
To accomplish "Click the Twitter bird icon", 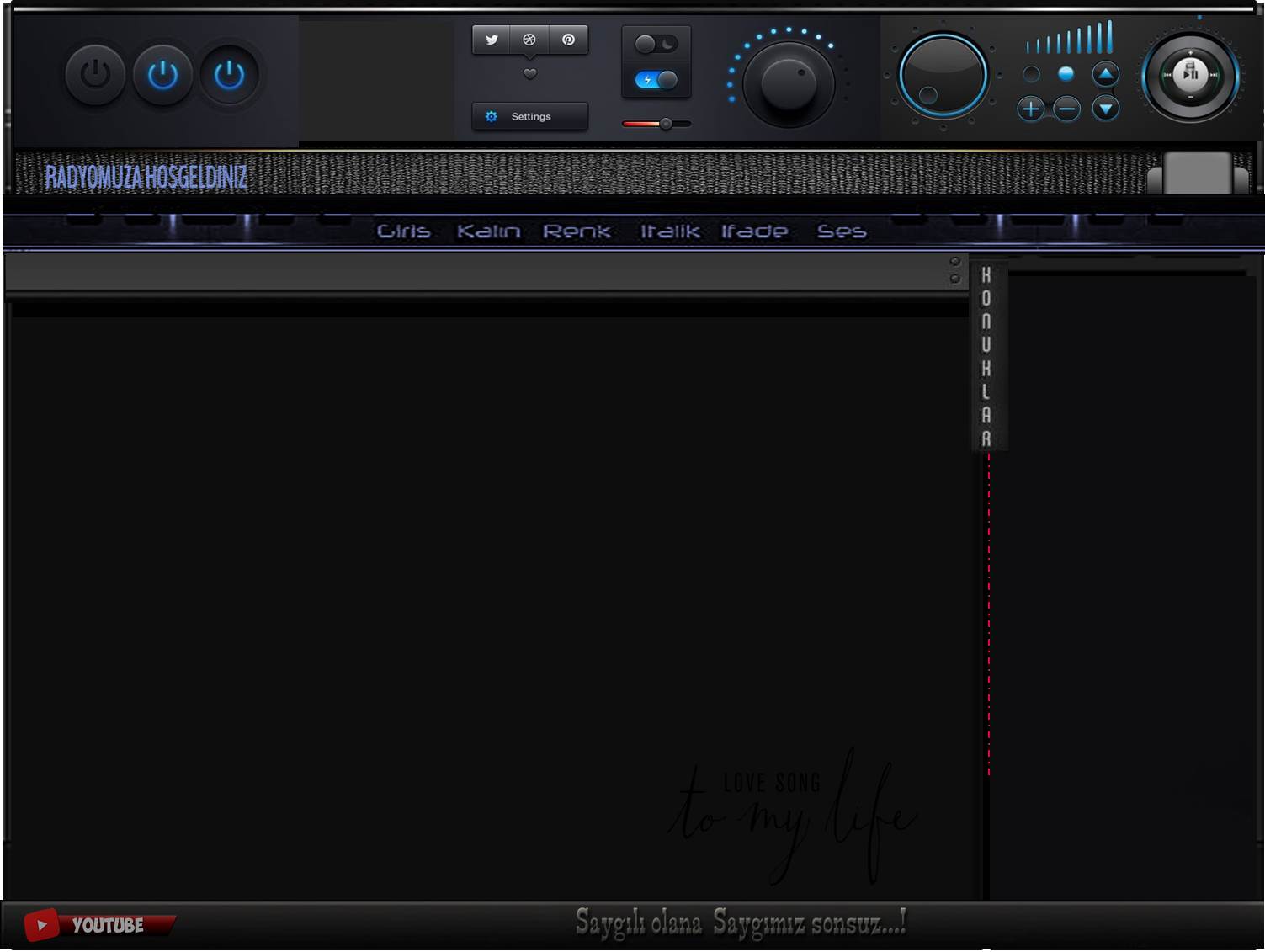I will pos(492,40).
